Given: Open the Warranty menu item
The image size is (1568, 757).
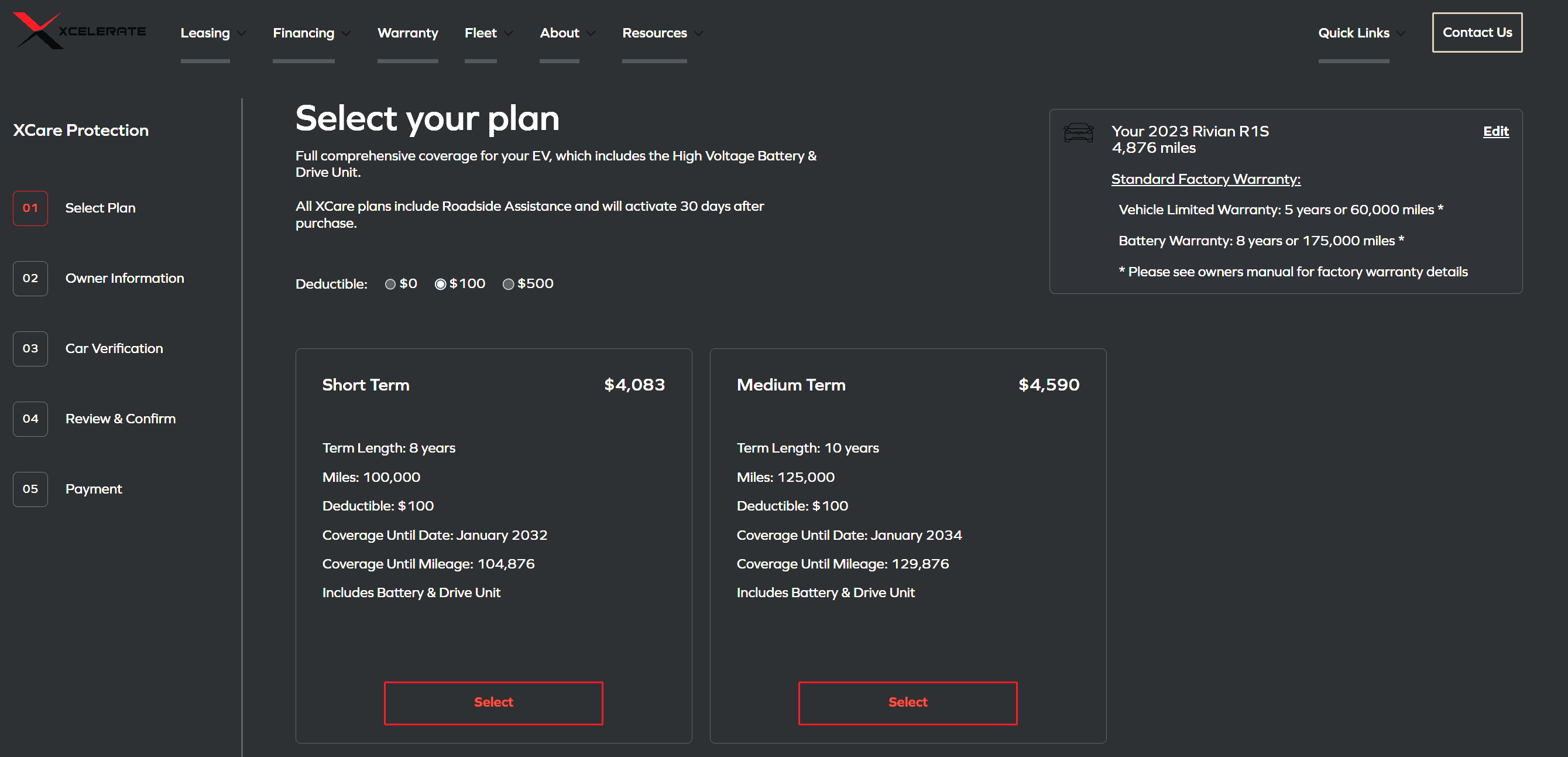Looking at the screenshot, I should 407,33.
